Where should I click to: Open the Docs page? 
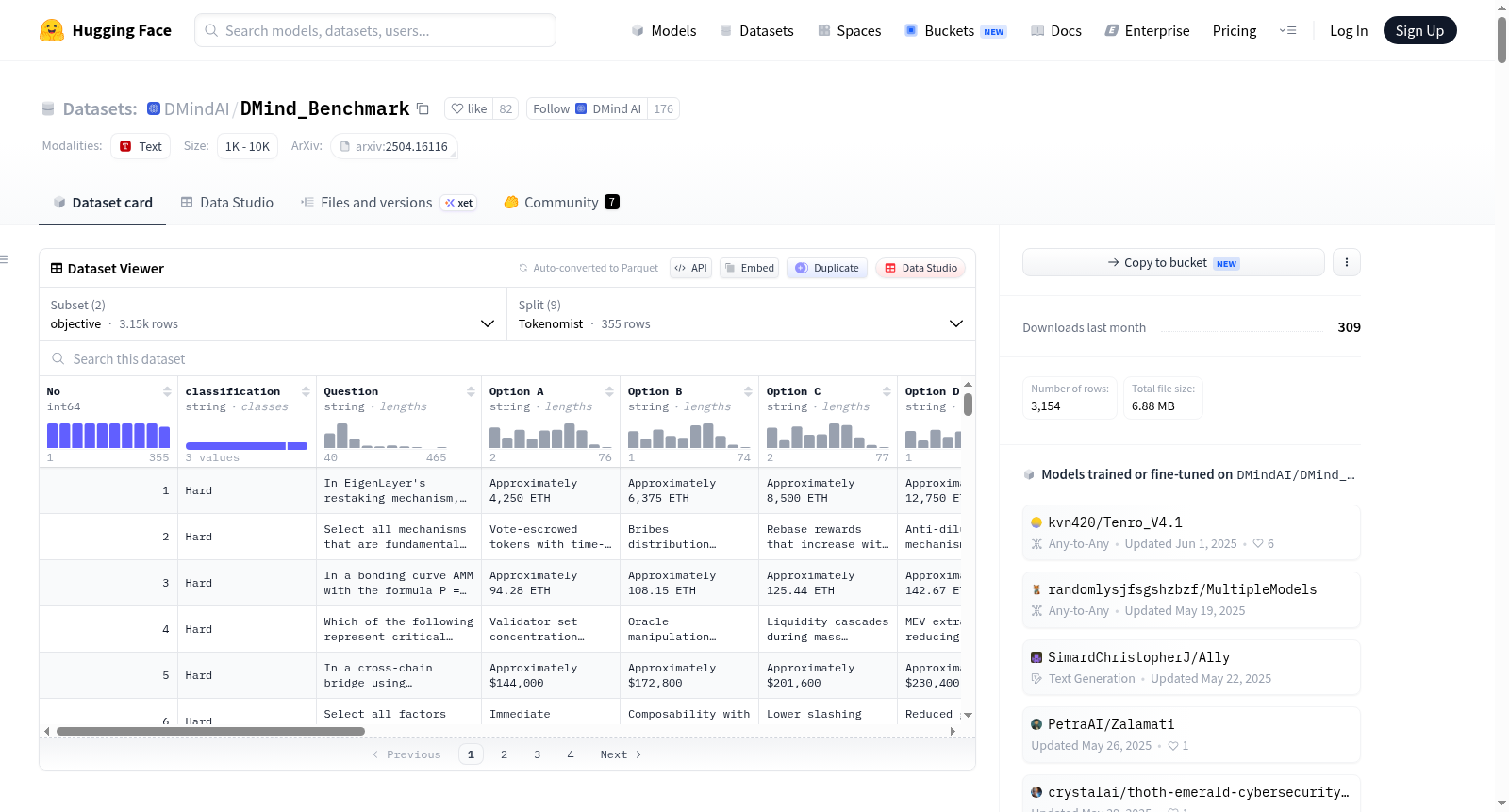(1056, 31)
